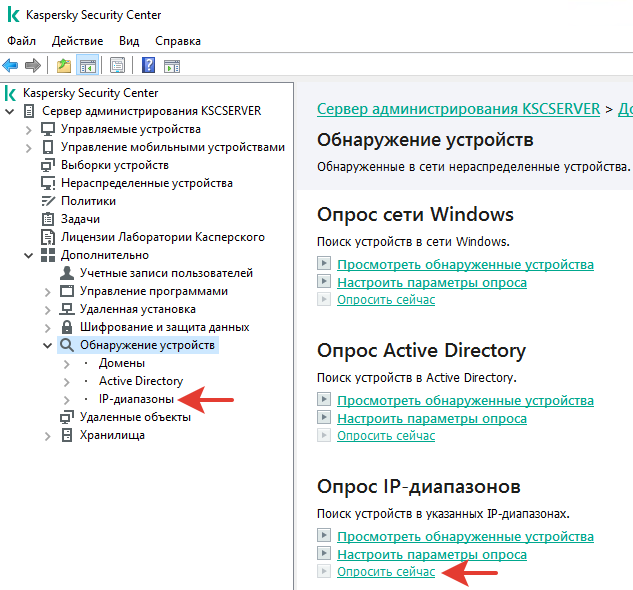Screen dimensions: 633x590
Task: Click the Управляемые устройства monitor icon
Action: (x=48, y=129)
